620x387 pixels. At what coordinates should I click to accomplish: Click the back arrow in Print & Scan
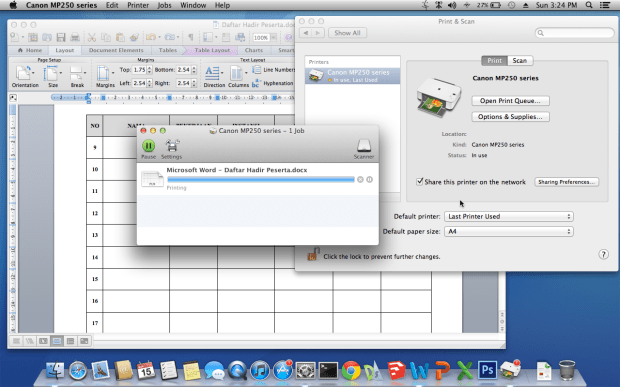click(x=305, y=33)
